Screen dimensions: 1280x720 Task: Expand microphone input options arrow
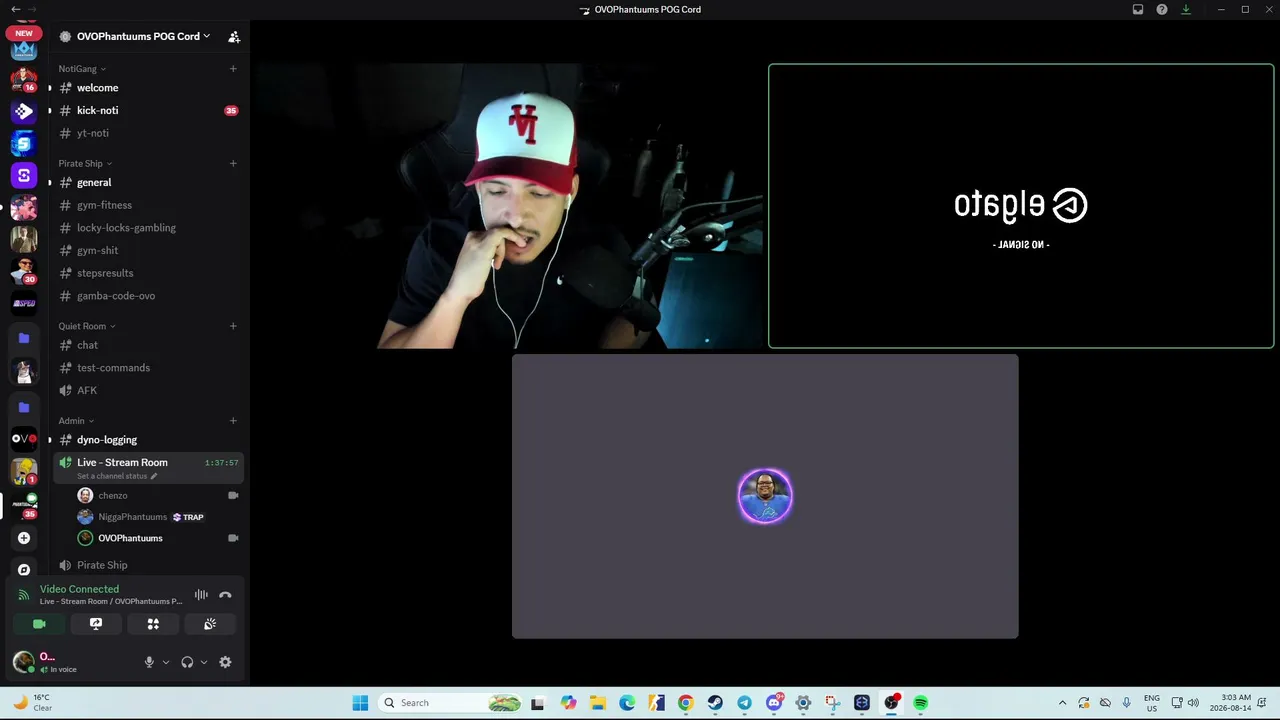(165, 662)
